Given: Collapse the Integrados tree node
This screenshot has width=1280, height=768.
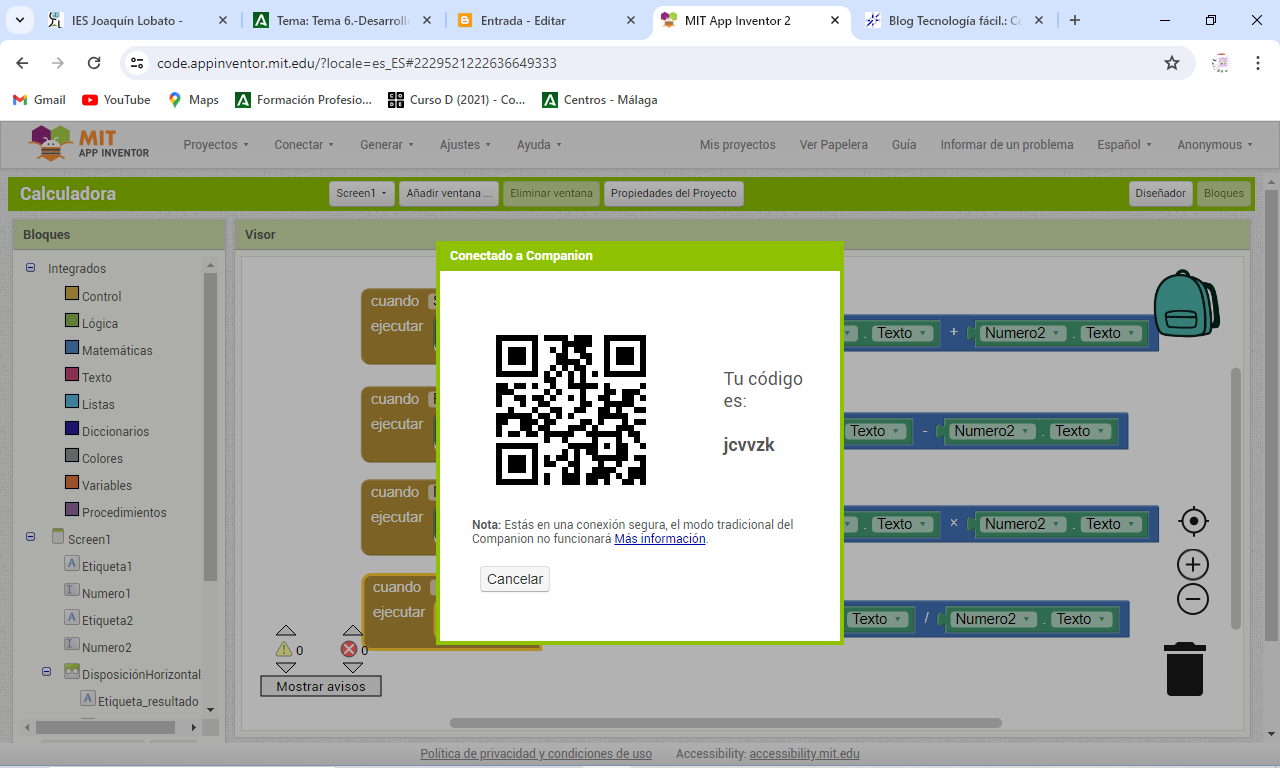Looking at the screenshot, I should [30, 268].
